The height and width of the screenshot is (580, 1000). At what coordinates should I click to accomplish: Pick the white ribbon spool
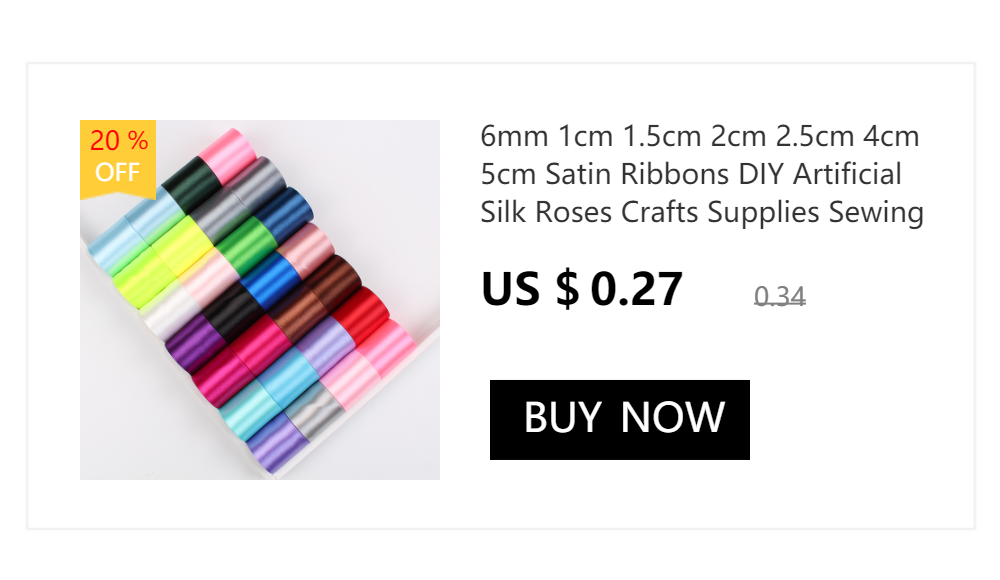[171, 313]
